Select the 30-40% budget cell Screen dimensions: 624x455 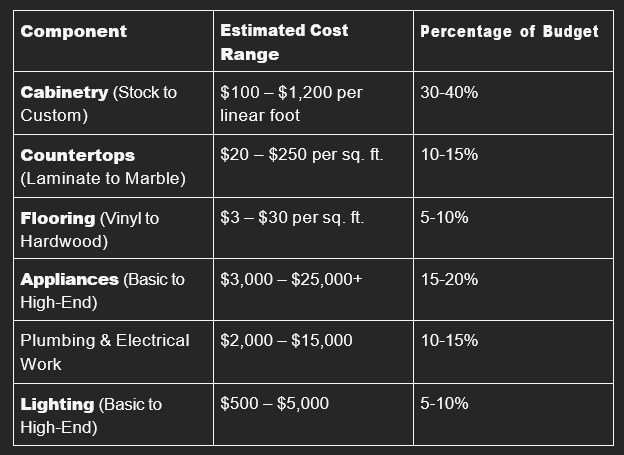[x=450, y=92]
